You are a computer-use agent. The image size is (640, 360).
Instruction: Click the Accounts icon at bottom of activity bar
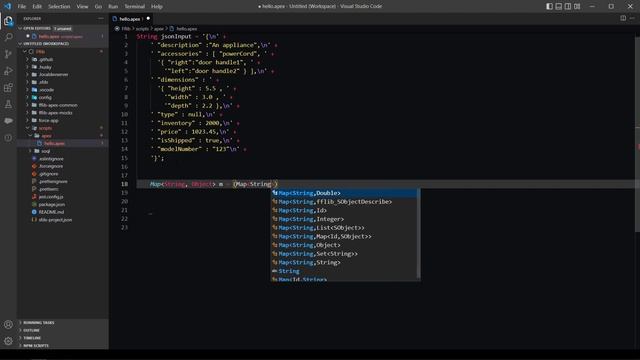[8, 324]
